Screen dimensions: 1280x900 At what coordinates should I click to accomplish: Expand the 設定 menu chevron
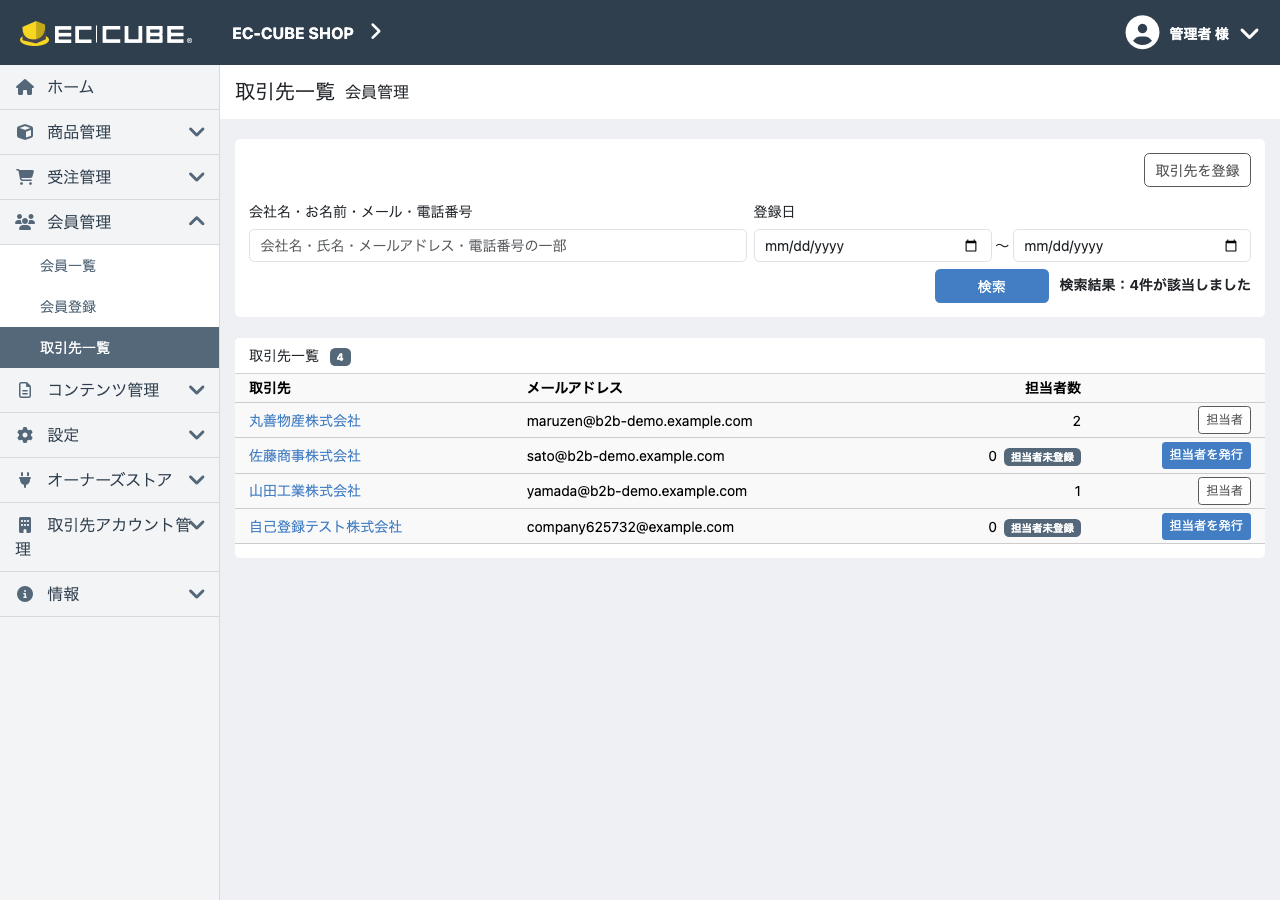click(x=197, y=435)
